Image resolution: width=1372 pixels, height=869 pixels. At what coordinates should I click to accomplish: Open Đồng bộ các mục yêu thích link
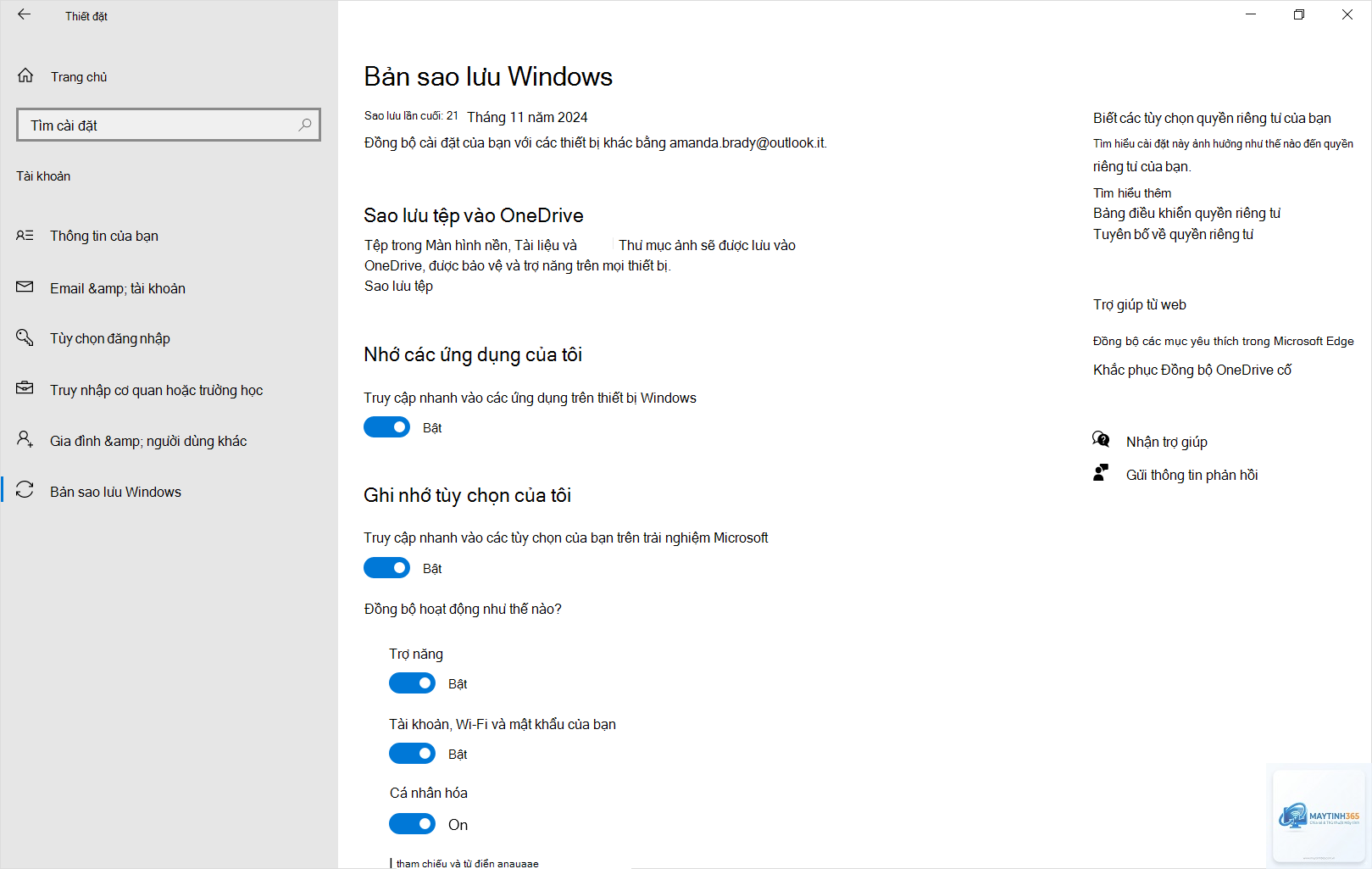1223,341
